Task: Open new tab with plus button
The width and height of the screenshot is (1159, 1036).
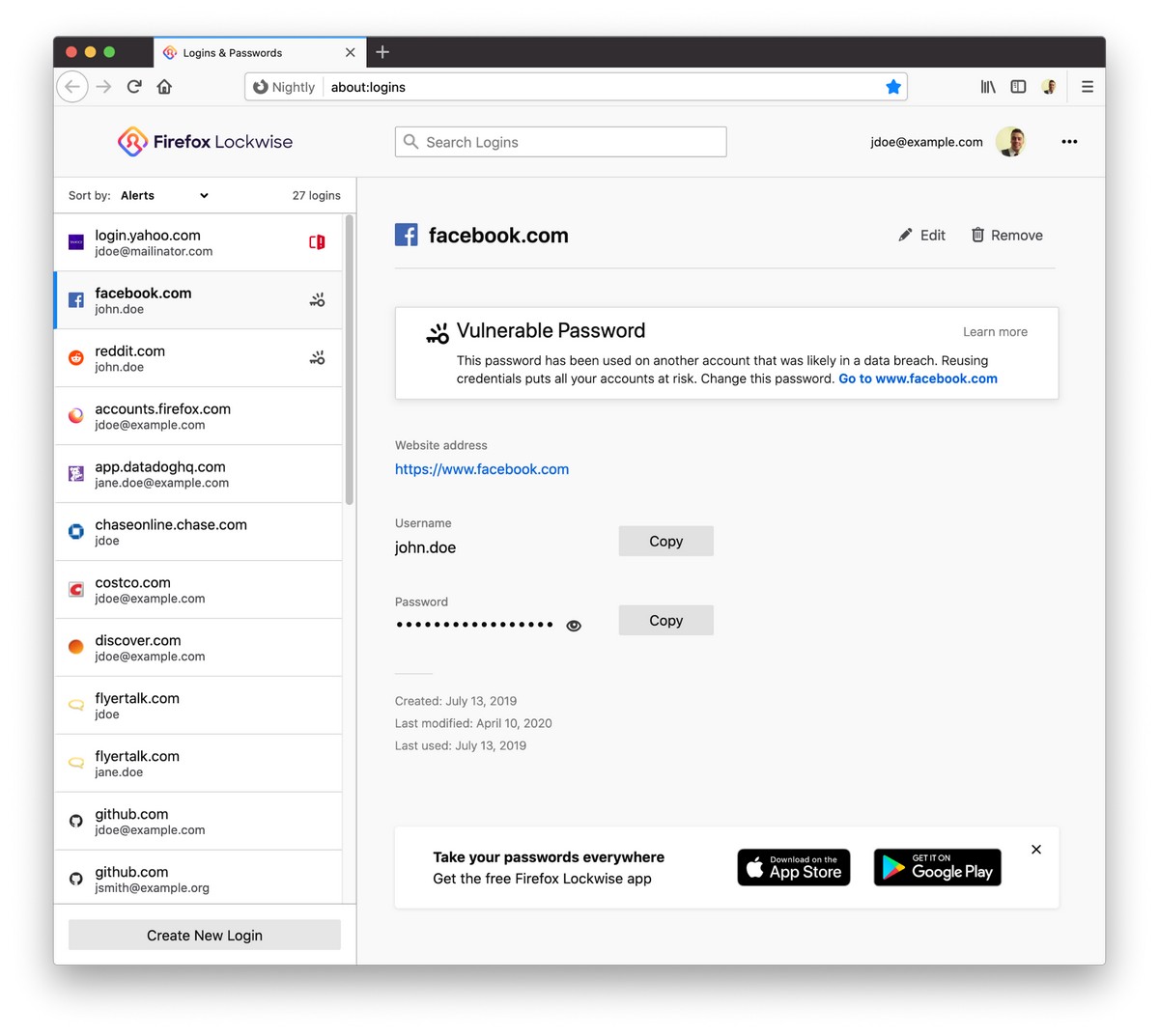Action: (x=382, y=52)
